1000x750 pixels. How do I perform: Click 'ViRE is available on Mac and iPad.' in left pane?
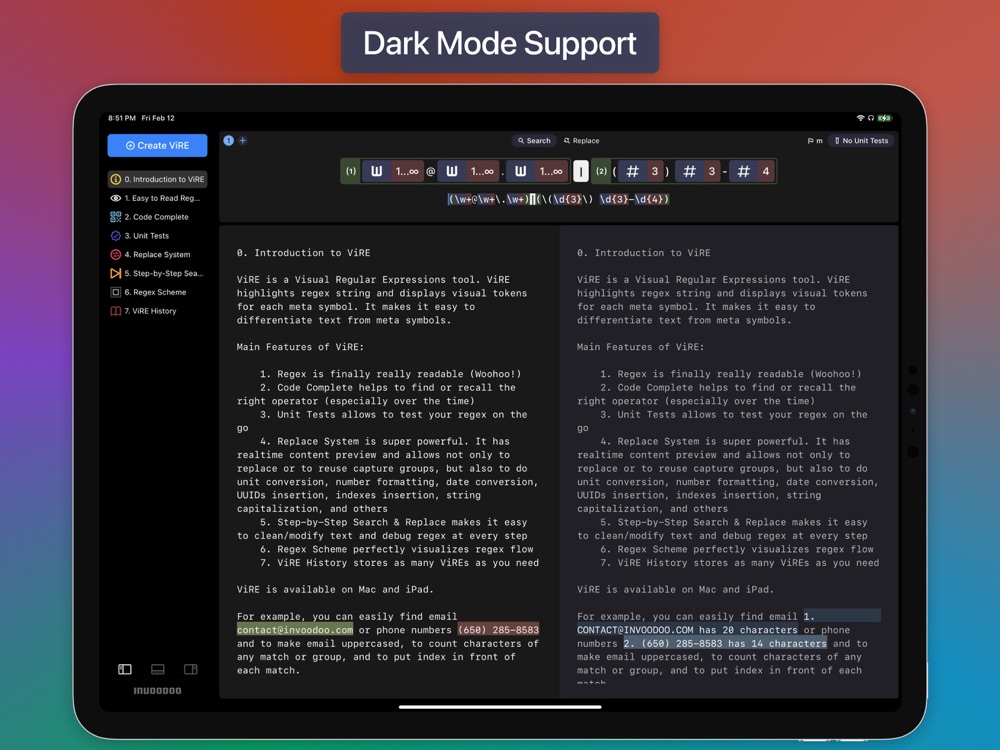click(x=335, y=589)
